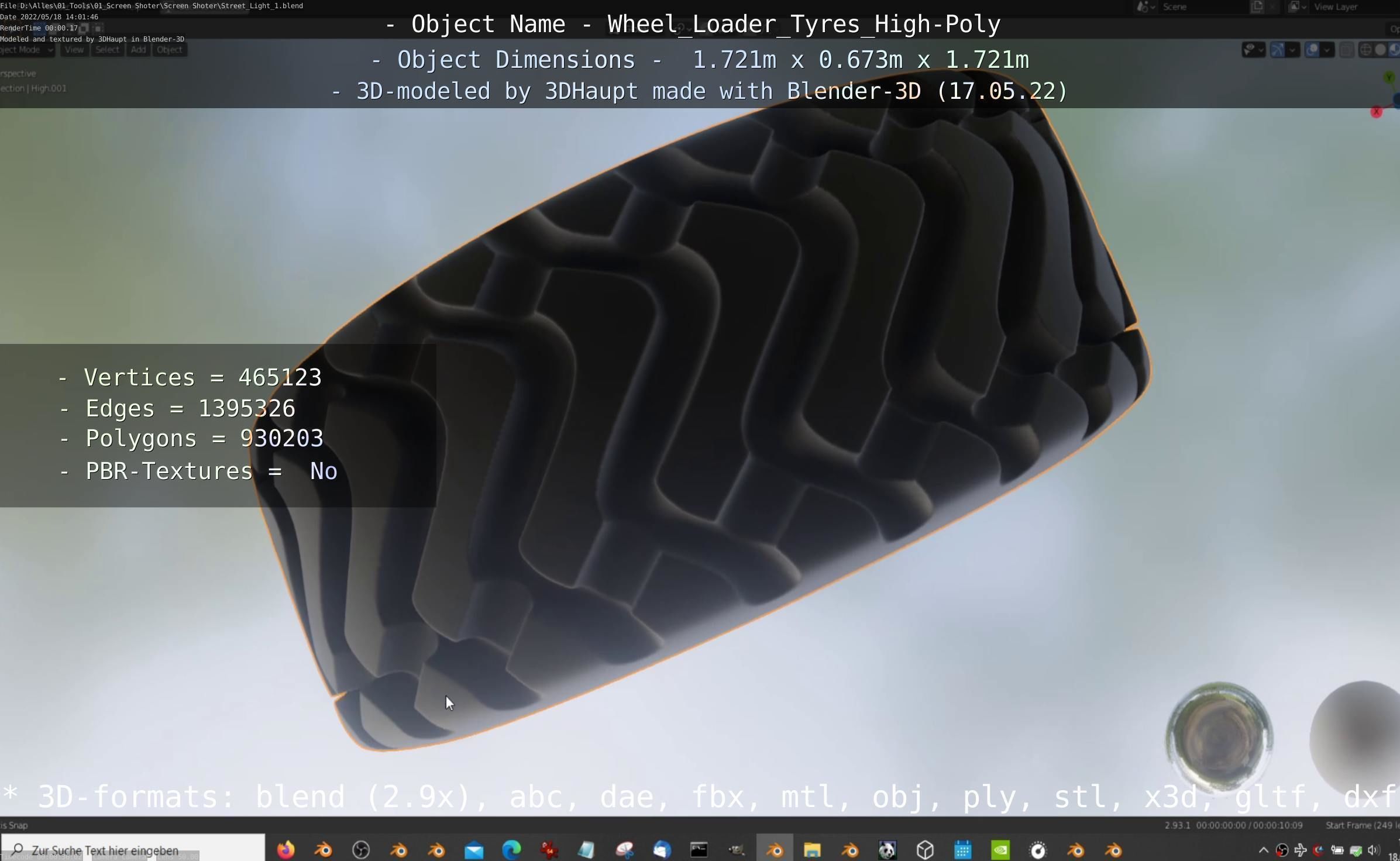1400x861 pixels.
Task: Click the red X axis gizmo handle
Action: point(1376,112)
